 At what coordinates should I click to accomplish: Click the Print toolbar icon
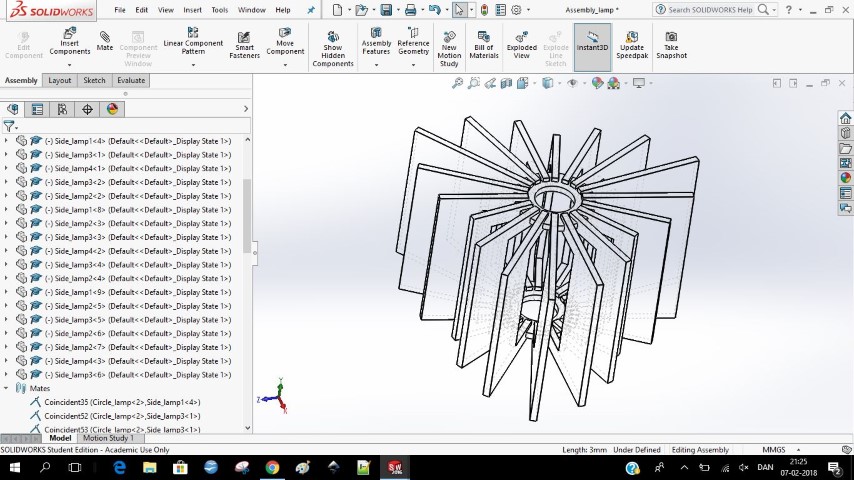[410, 10]
